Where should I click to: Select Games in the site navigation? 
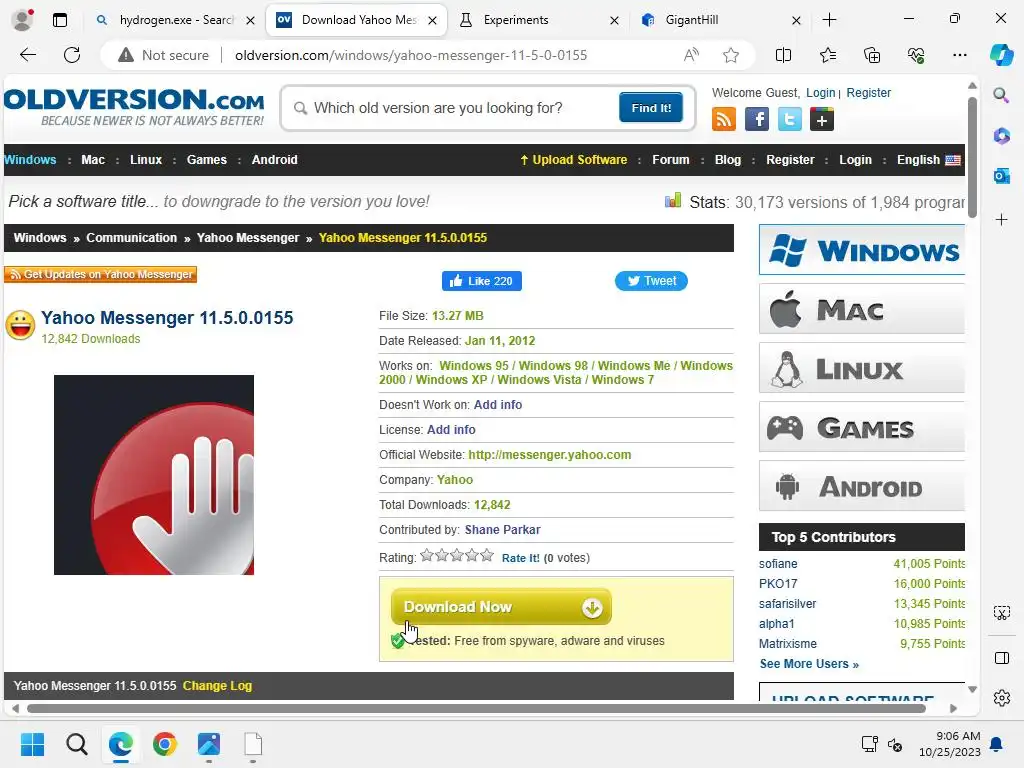(x=206, y=160)
